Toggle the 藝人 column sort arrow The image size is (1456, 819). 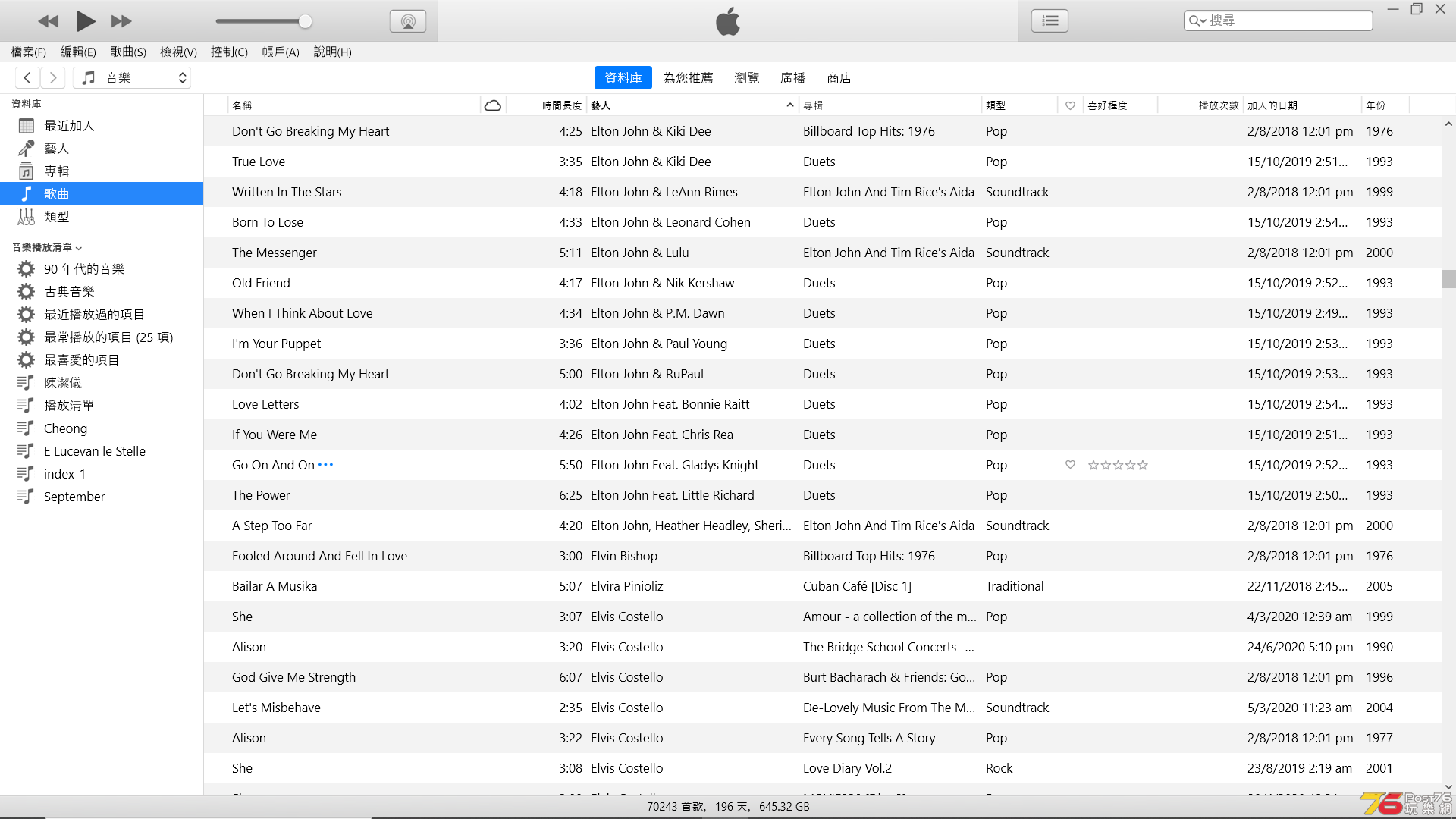(789, 105)
